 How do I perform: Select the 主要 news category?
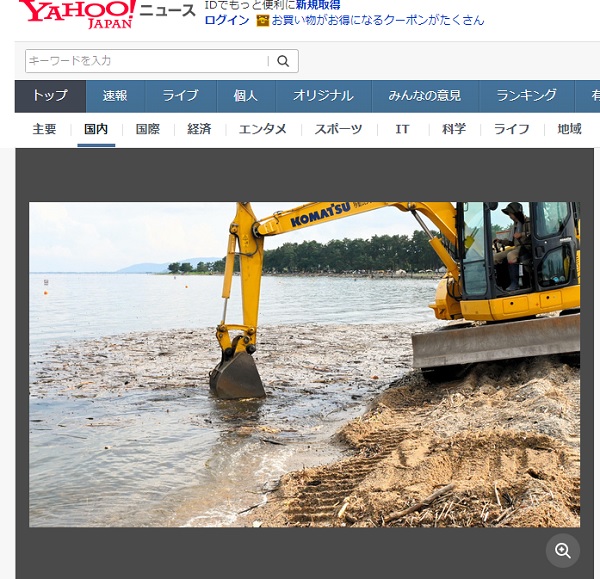coord(44,129)
